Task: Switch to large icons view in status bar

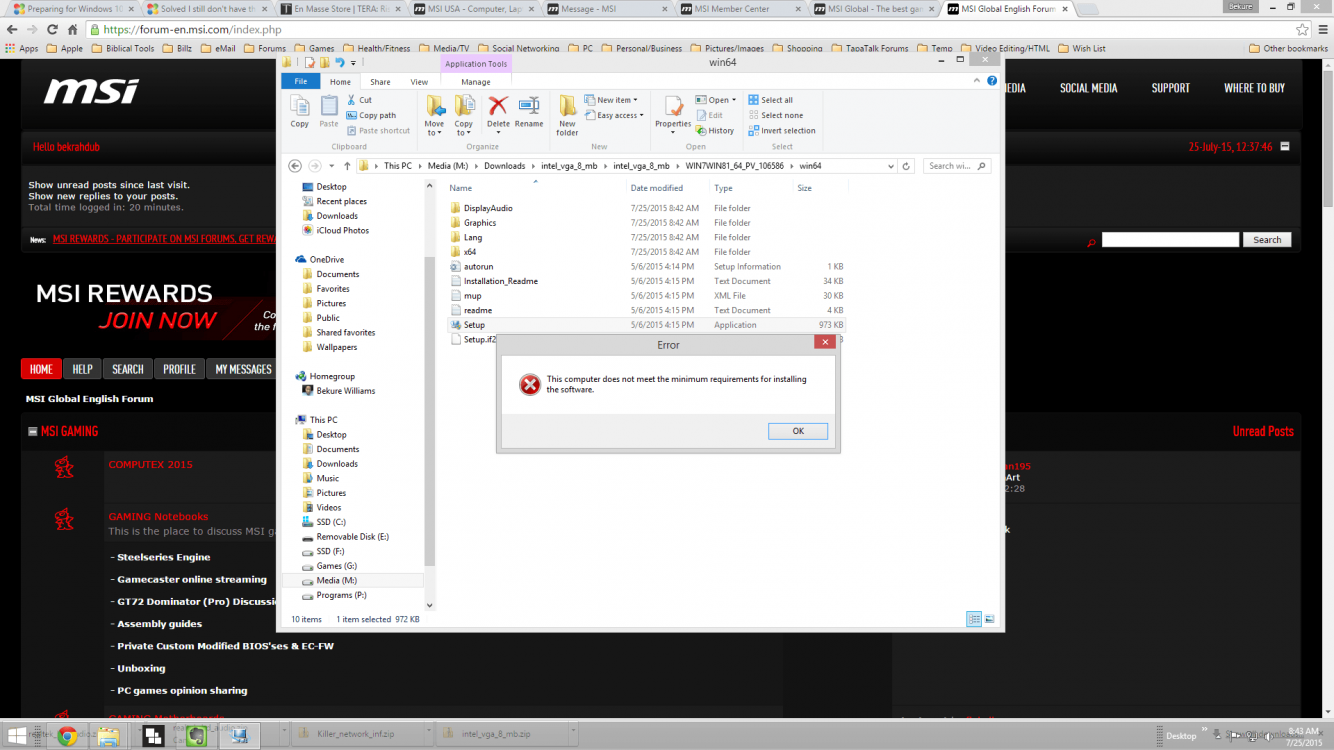Action: 990,620
